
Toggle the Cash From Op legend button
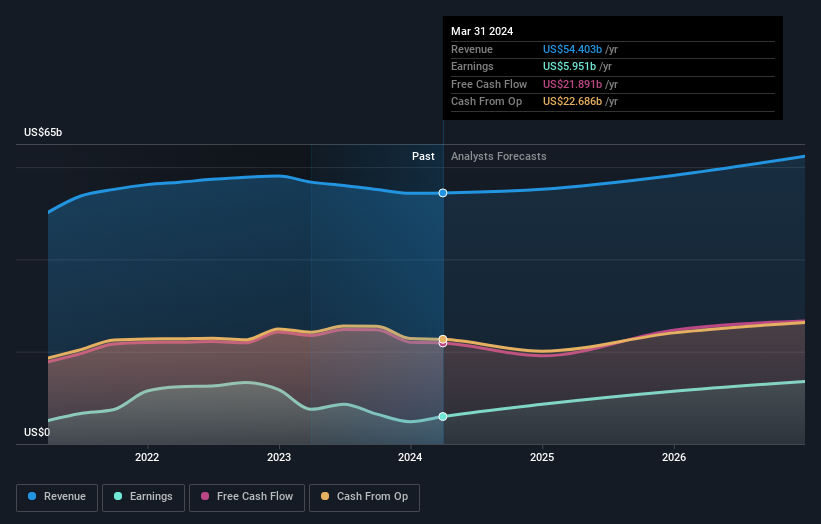364,497
